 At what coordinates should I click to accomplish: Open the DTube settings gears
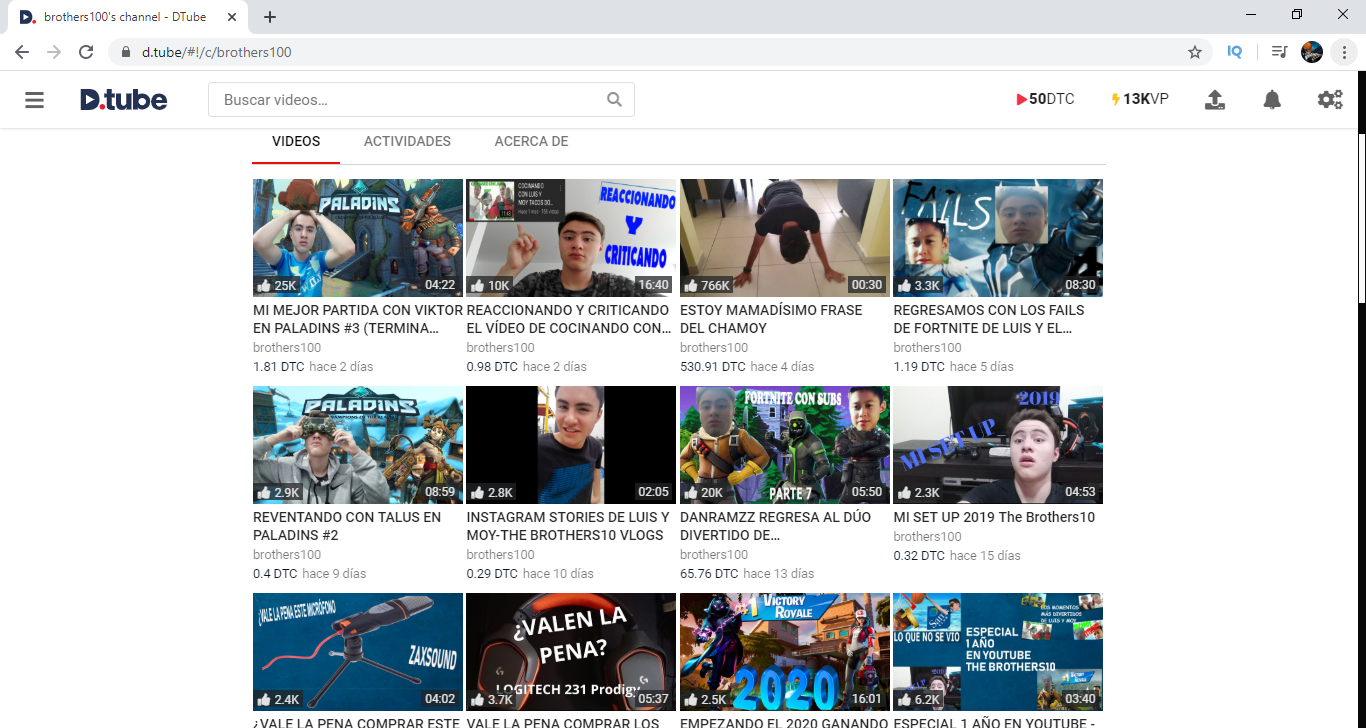[x=1330, y=99]
